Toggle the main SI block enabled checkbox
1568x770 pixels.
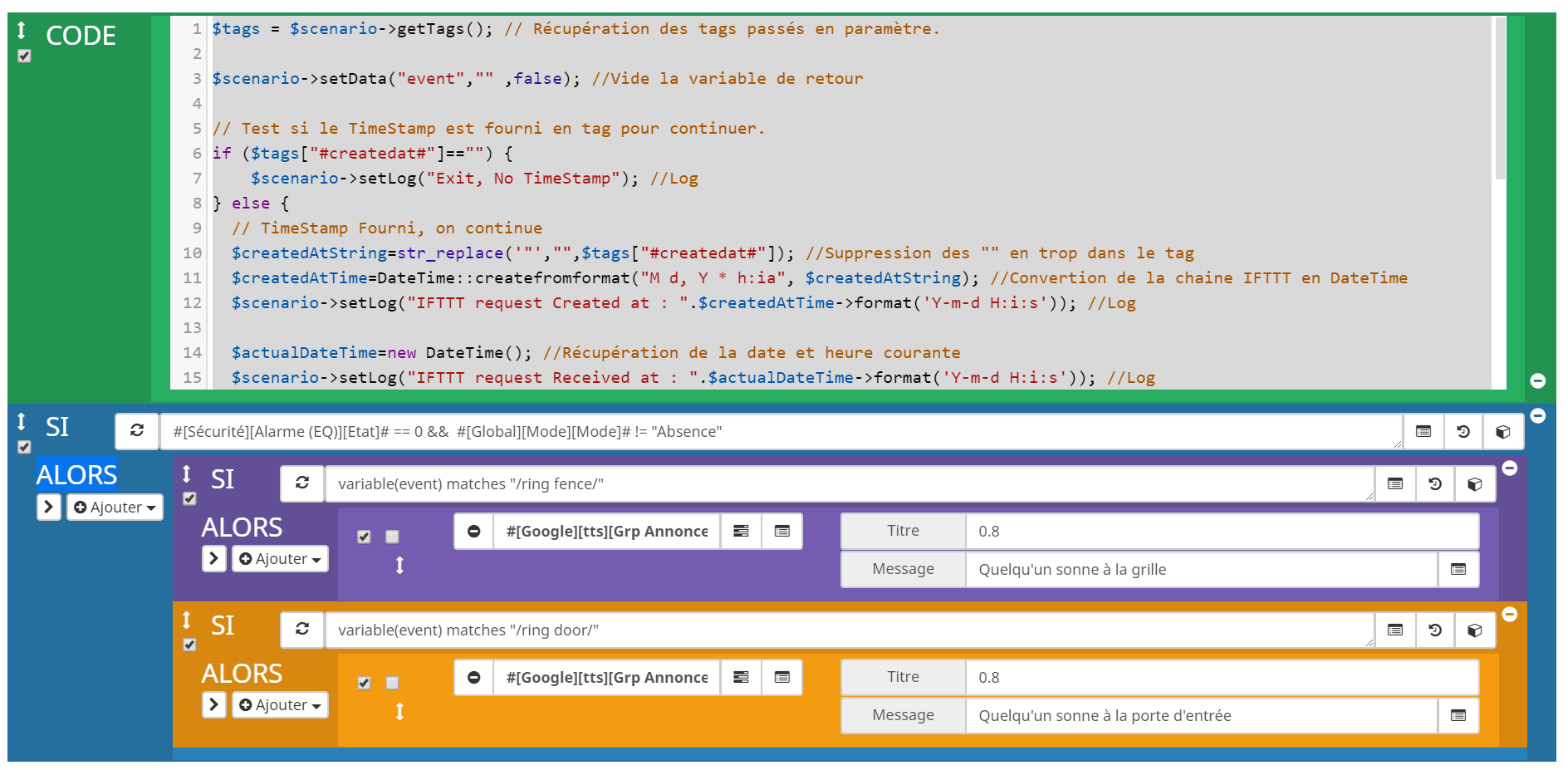[24, 447]
